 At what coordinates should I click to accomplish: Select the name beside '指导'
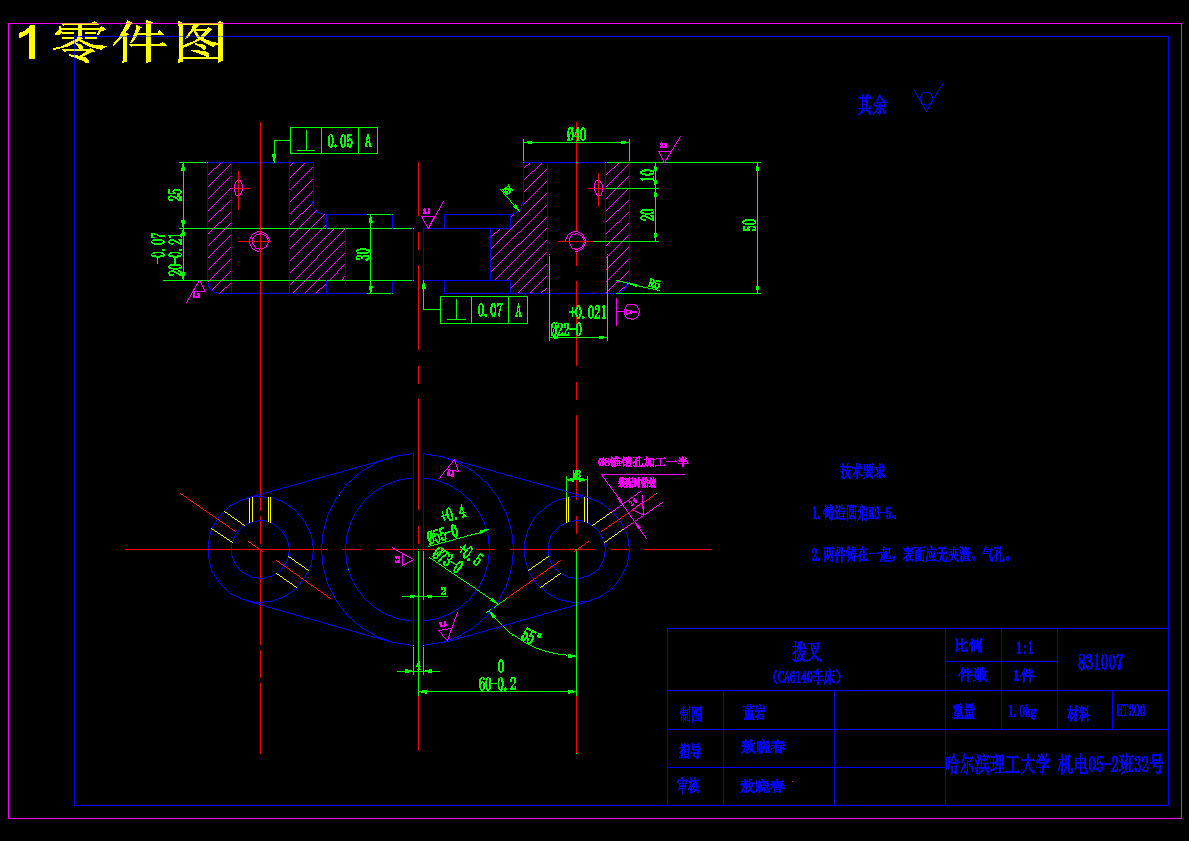tap(764, 747)
